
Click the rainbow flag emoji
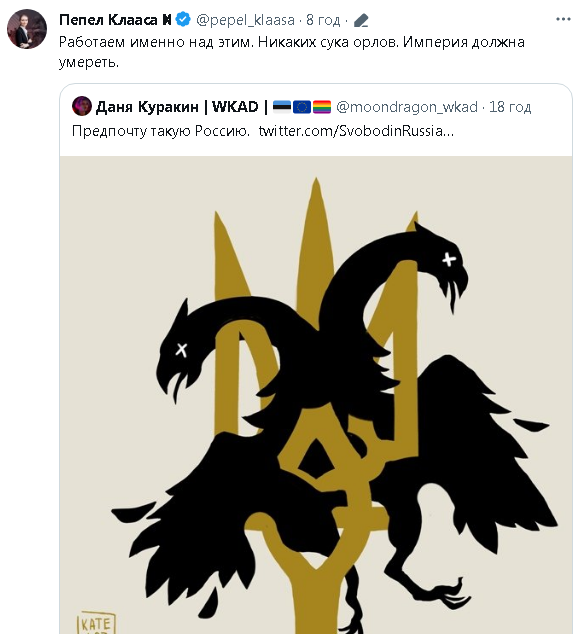tap(322, 107)
